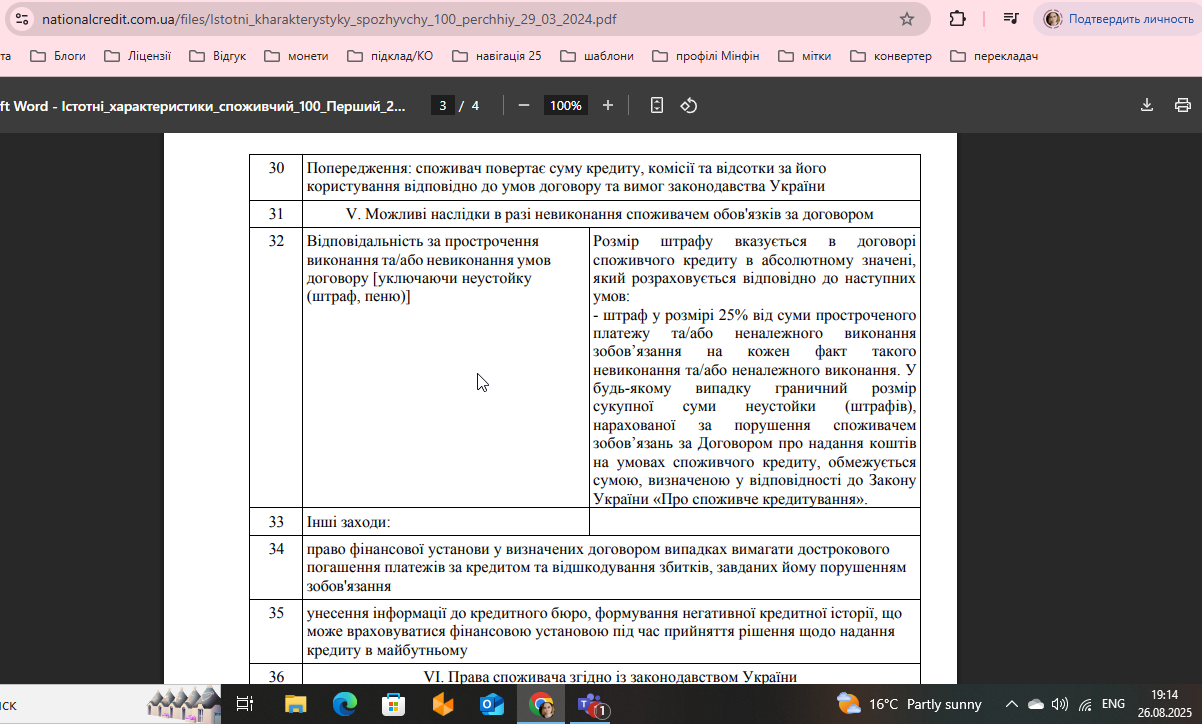Launch Microsoft Edge from the taskbar
This screenshot has width=1202, height=724.
[344, 704]
